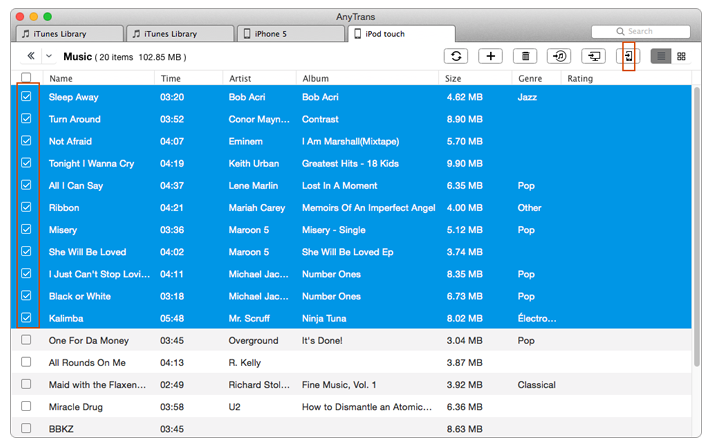Uncheck the Kalimba checkbox
This screenshot has height=446, width=712.
click(x=26, y=317)
